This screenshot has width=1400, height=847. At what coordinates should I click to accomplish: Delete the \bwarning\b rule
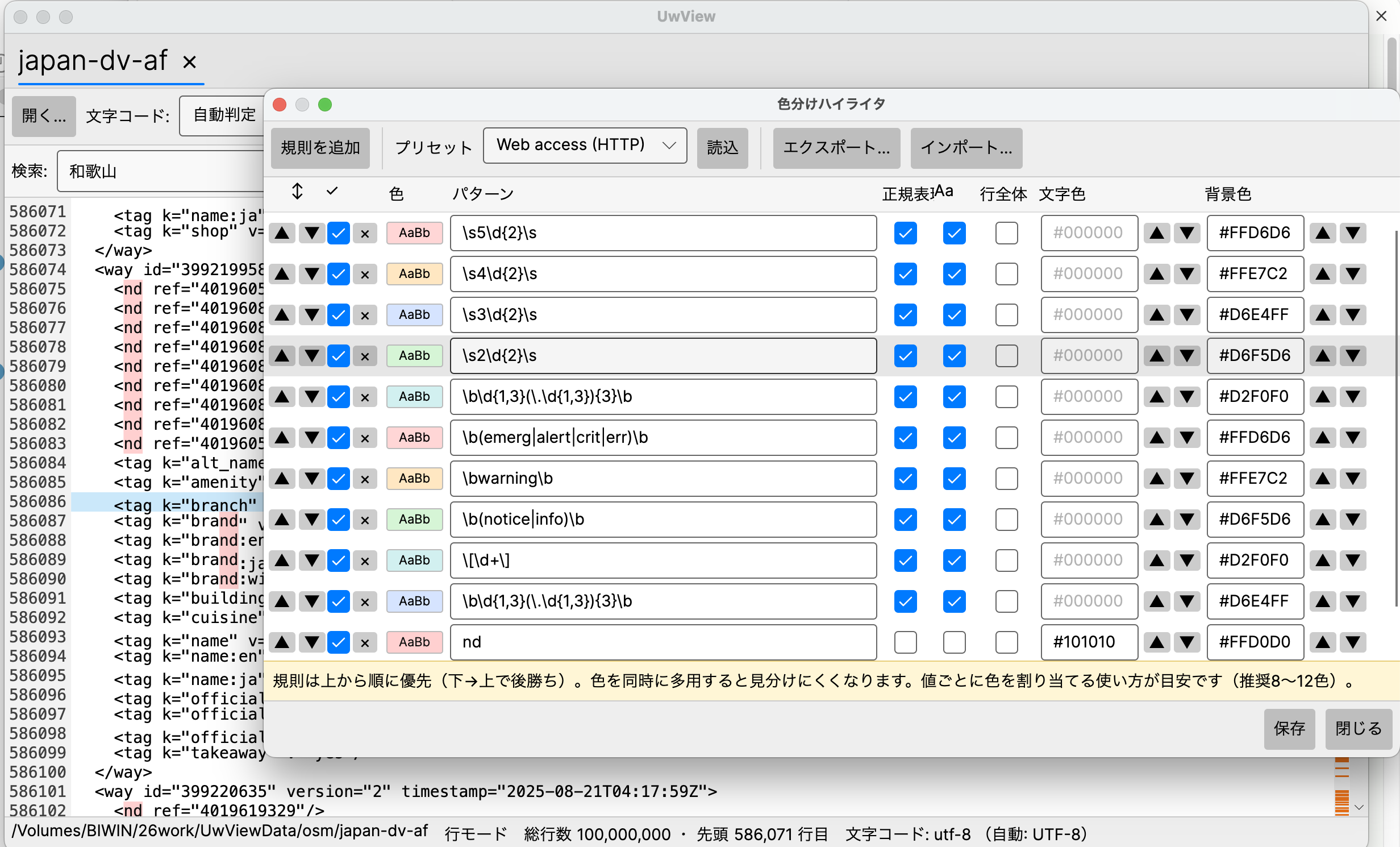coord(365,479)
